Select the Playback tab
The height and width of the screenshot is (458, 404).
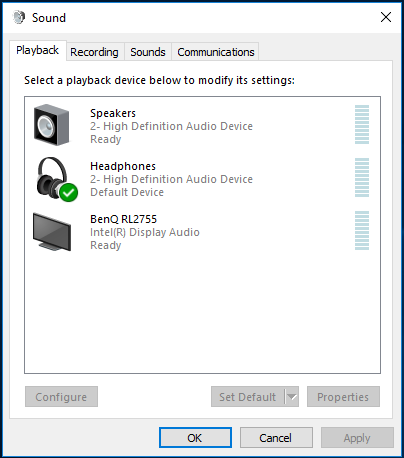[37, 50]
